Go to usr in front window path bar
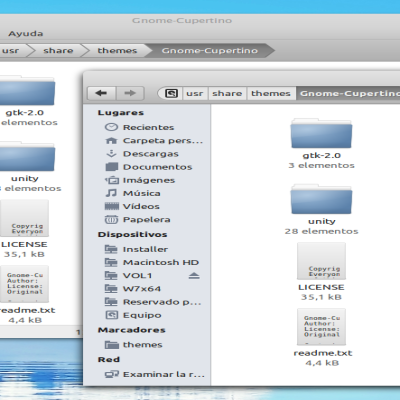The height and width of the screenshot is (400, 400). (195, 93)
